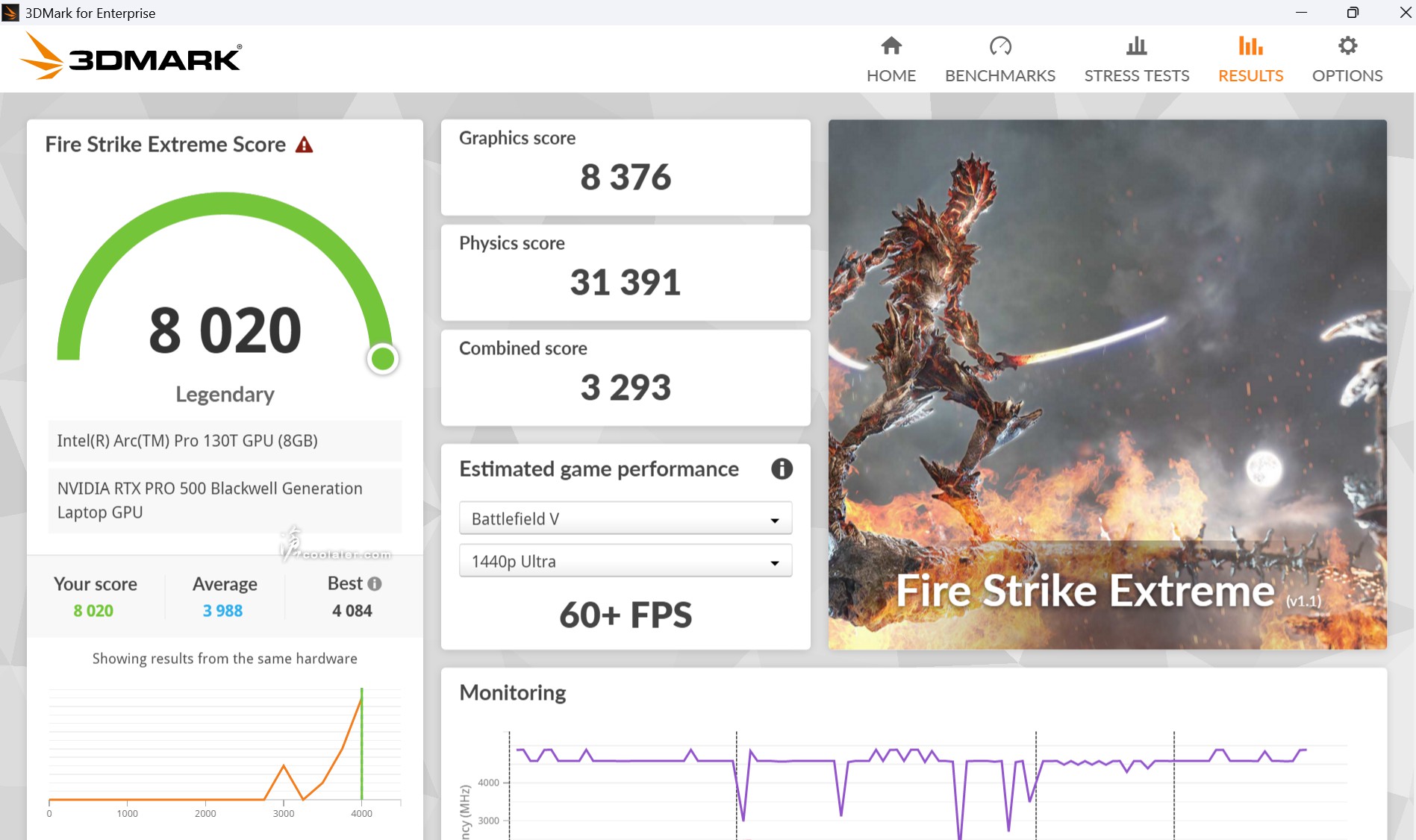
Task: Click the orange Results chart icon
Action: point(1250,46)
